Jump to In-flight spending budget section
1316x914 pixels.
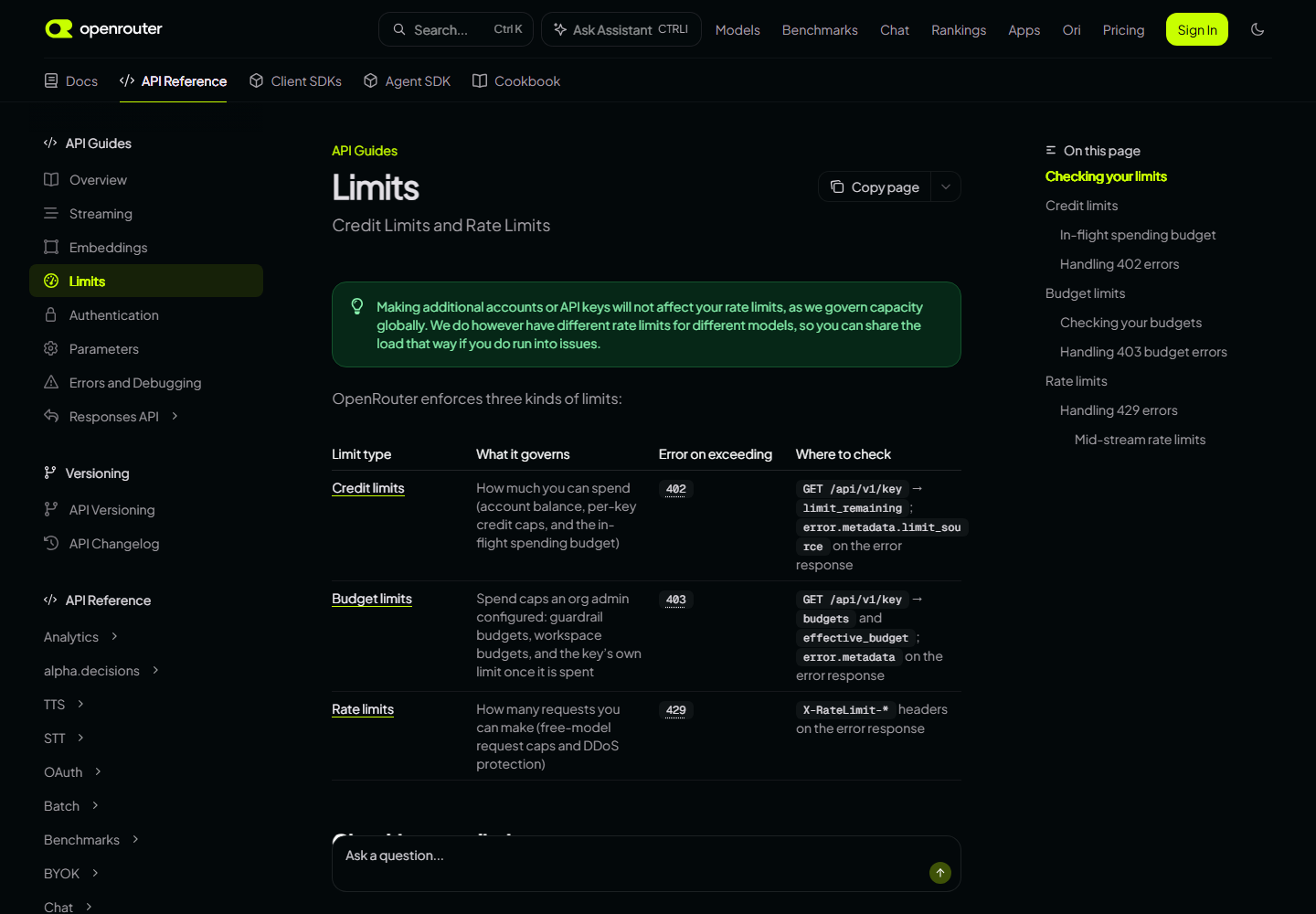pos(1138,235)
